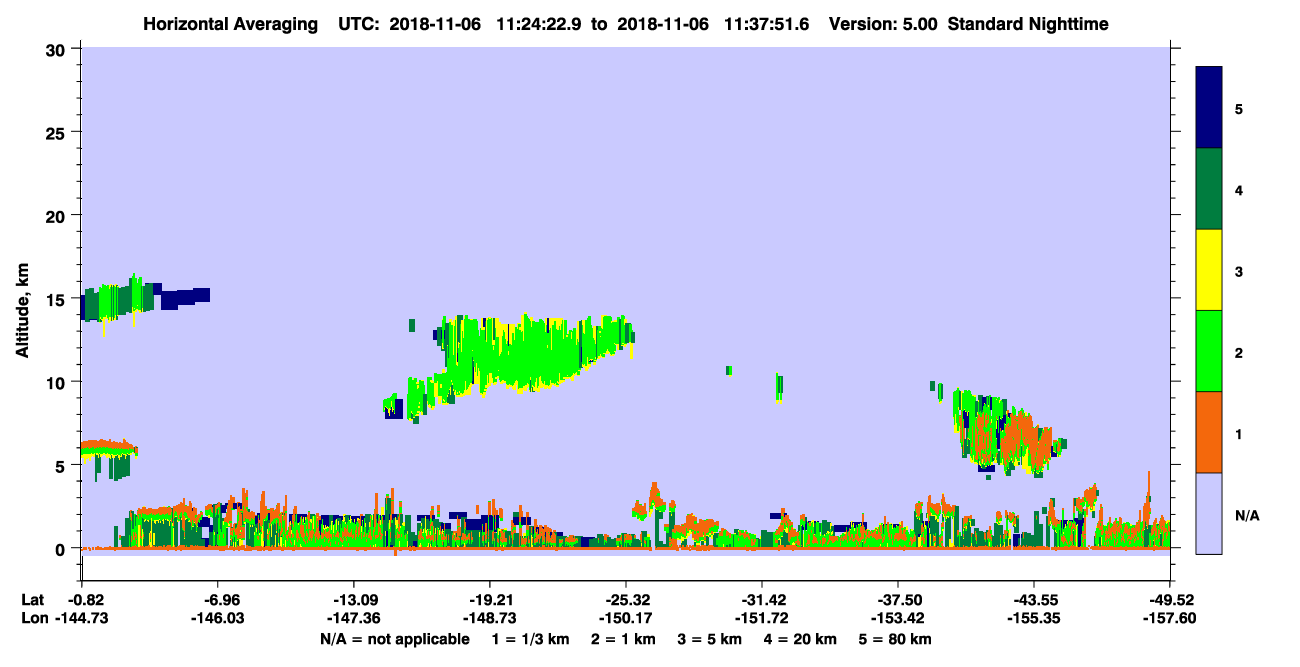Click the dark blue colorbar segment labeled 5
Image resolution: width=1300 pixels, height=667 pixels.
tap(1209, 108)
